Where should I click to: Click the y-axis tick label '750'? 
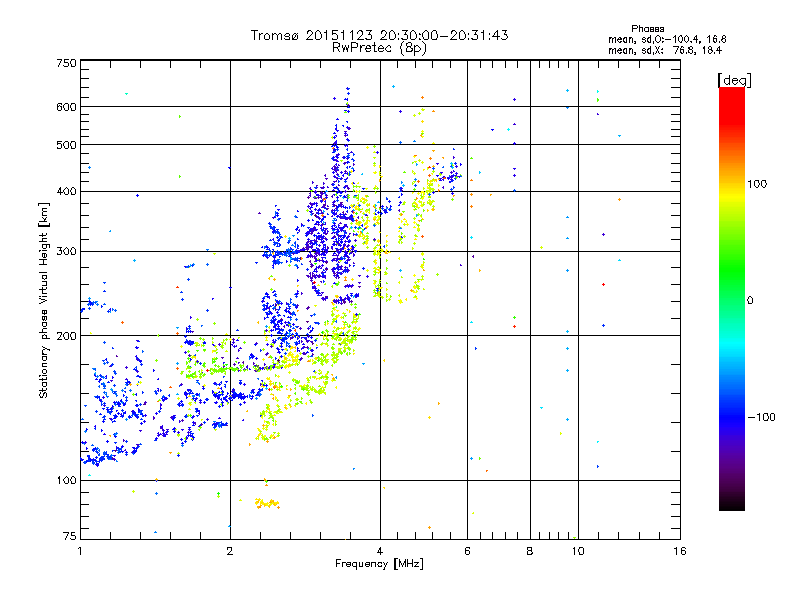66,63
